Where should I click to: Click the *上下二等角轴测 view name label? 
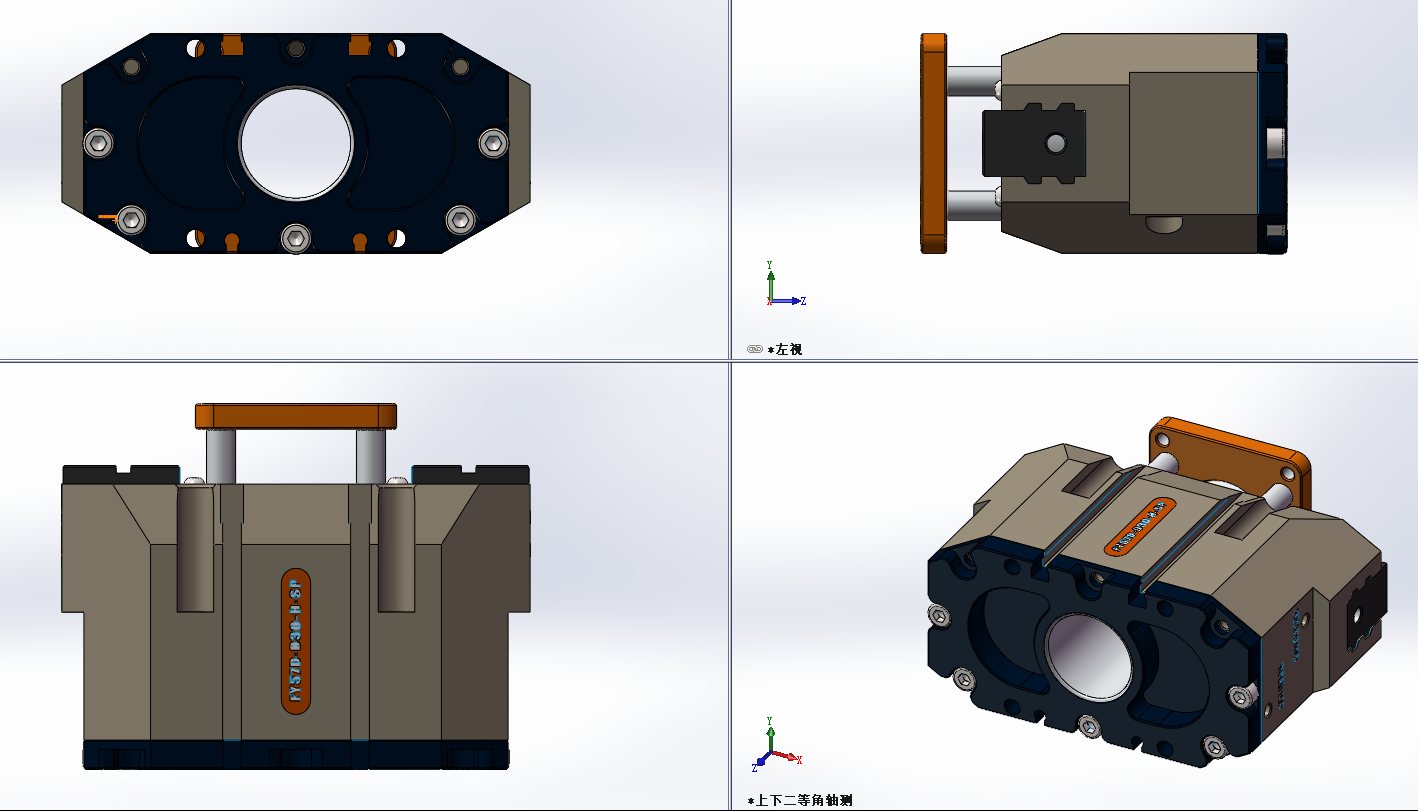pyautogui.click(x=800, y=800)
